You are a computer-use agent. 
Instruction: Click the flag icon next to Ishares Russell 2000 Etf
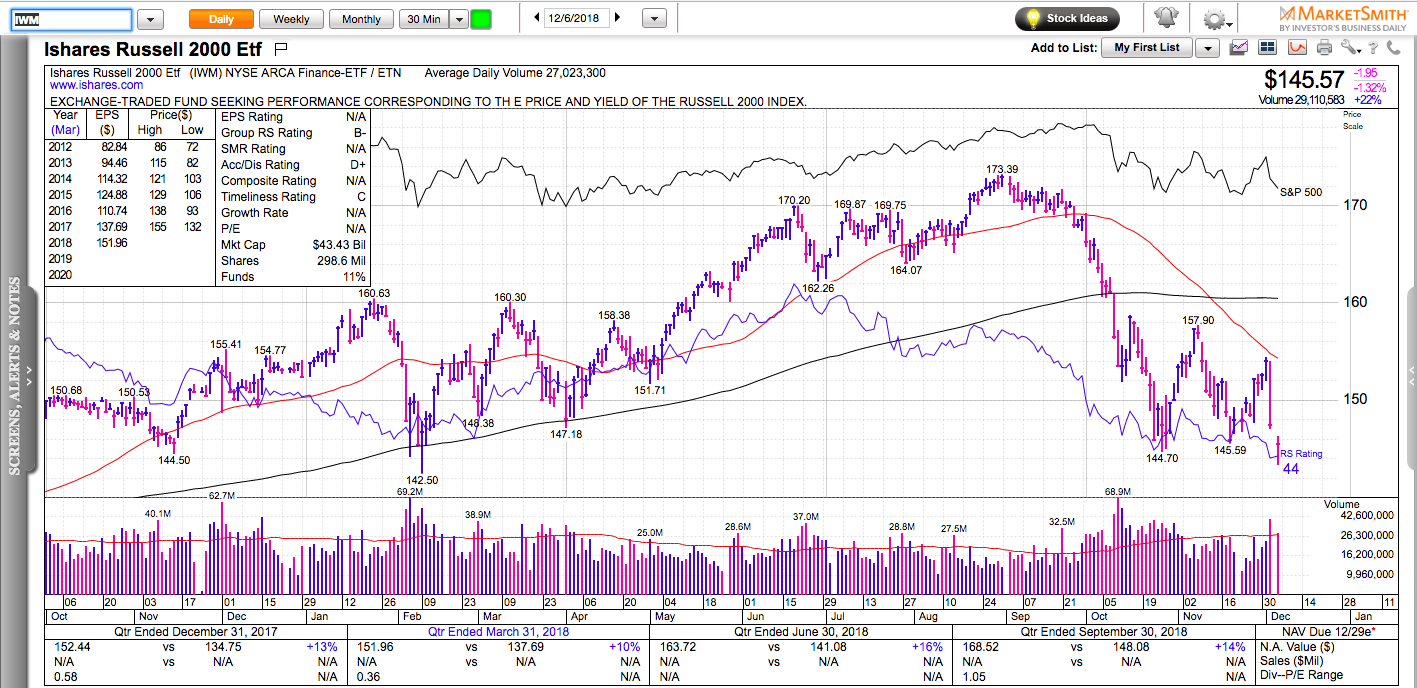281,47
